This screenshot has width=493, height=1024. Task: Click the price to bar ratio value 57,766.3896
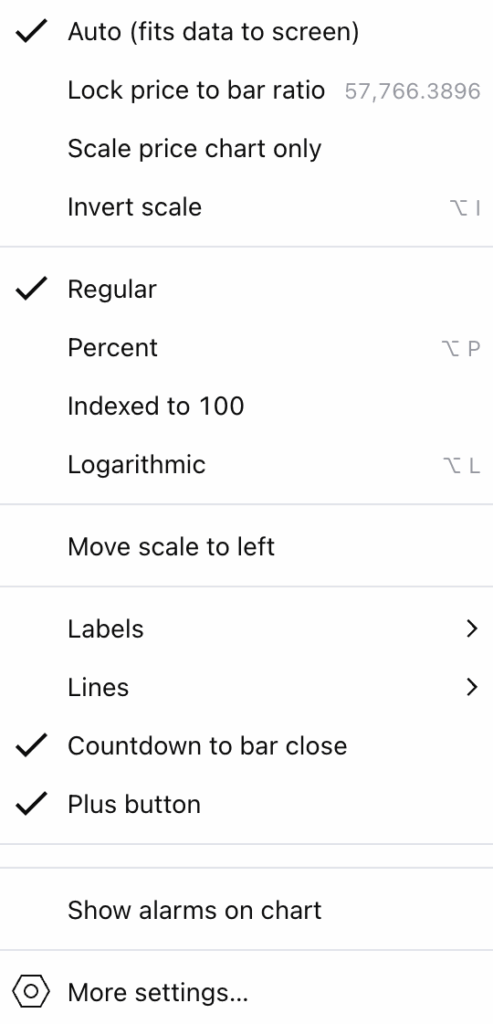[413, 91]
